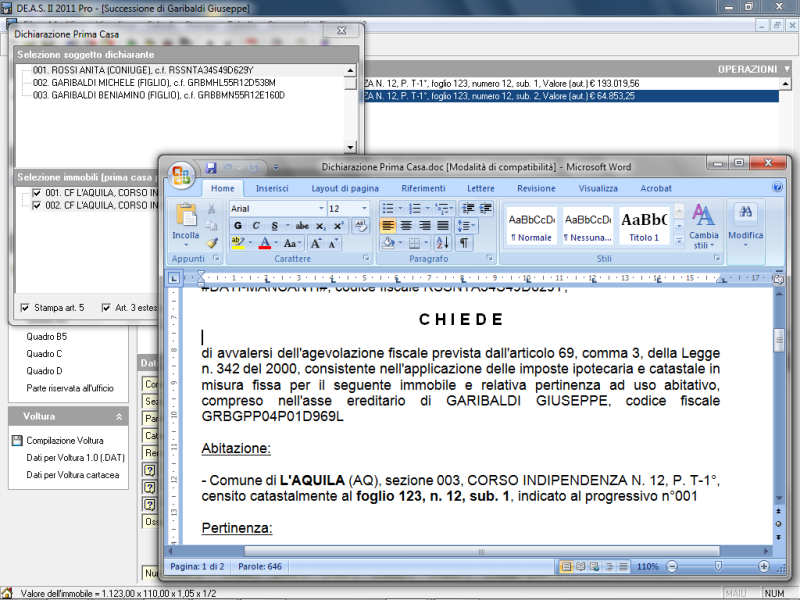Sort text with the A-Z icon
The width and height of the screenshot is (800, 600).
click(442, 243)
